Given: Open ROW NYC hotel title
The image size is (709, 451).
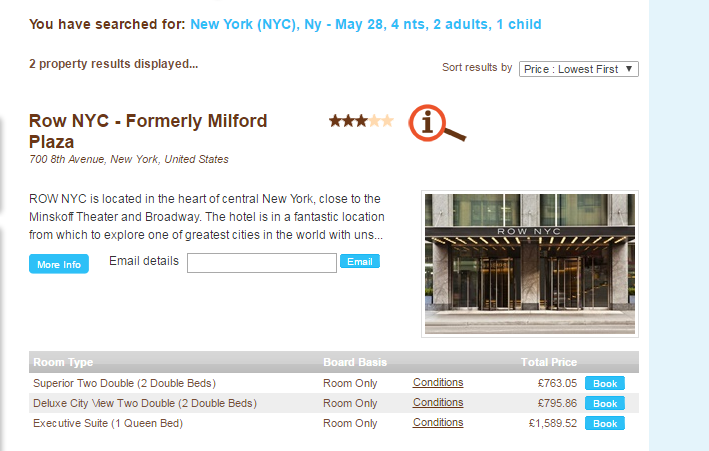Looking at the screenshot, I should click(x=148, y=131).
